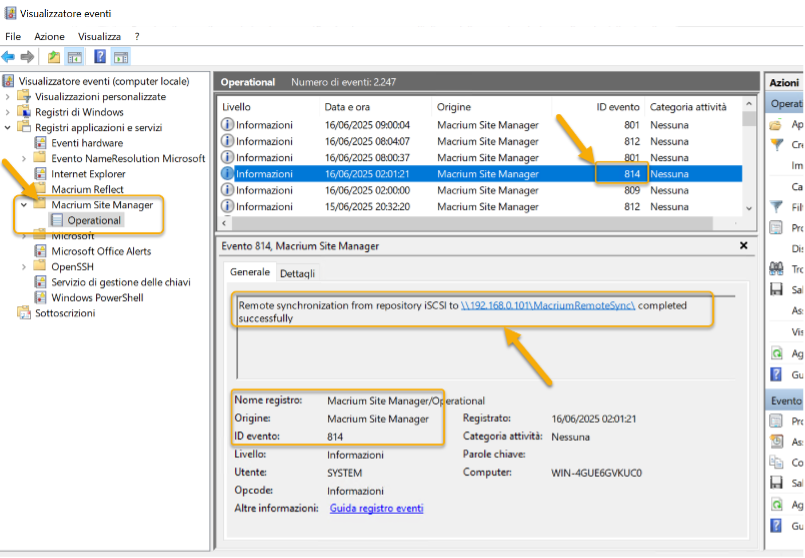Open Servizio di gestione delle chiavi log
805x558 pixels.
coord(121,282)
